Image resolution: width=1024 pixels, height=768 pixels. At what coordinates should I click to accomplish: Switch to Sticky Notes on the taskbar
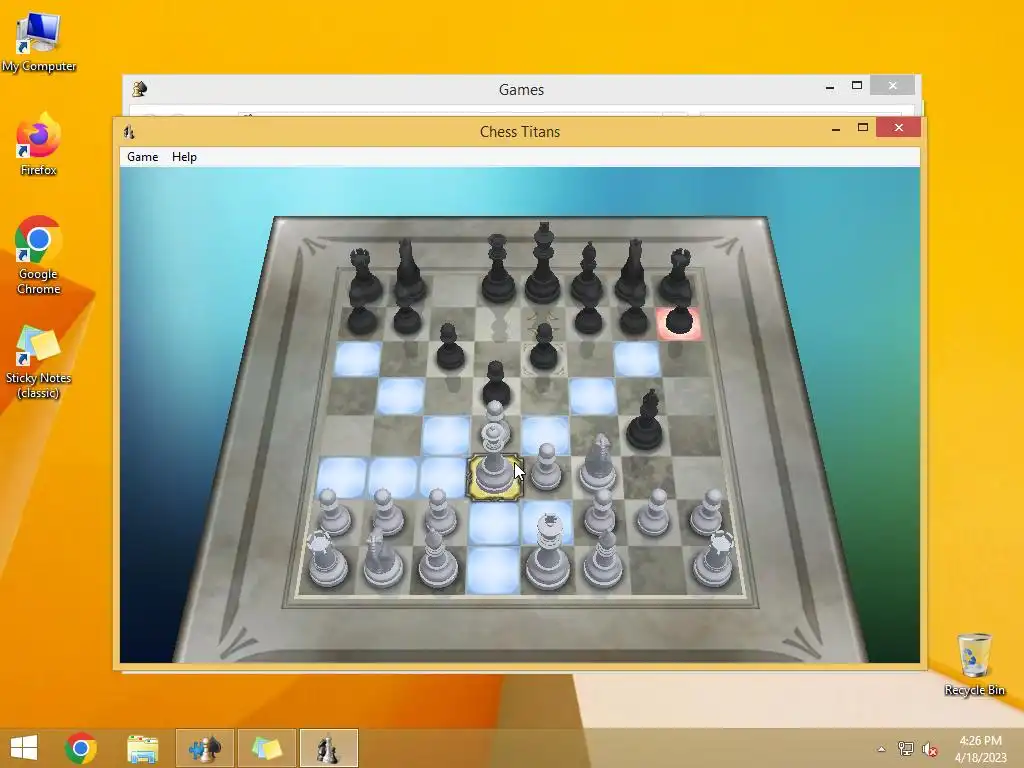click(x=266, y=748)
